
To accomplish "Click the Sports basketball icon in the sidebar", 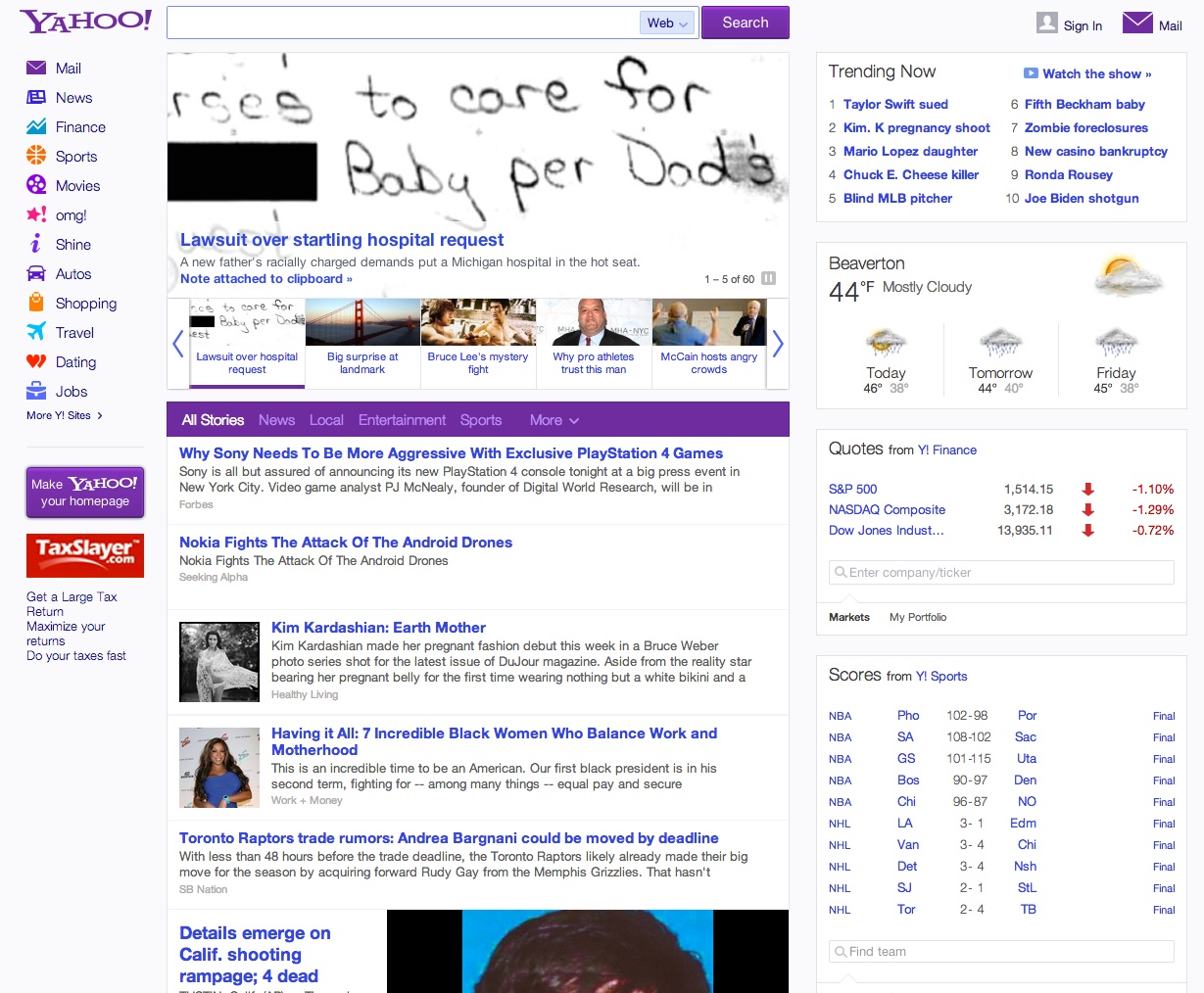I will pyautogui.click(x=36, y=156).
